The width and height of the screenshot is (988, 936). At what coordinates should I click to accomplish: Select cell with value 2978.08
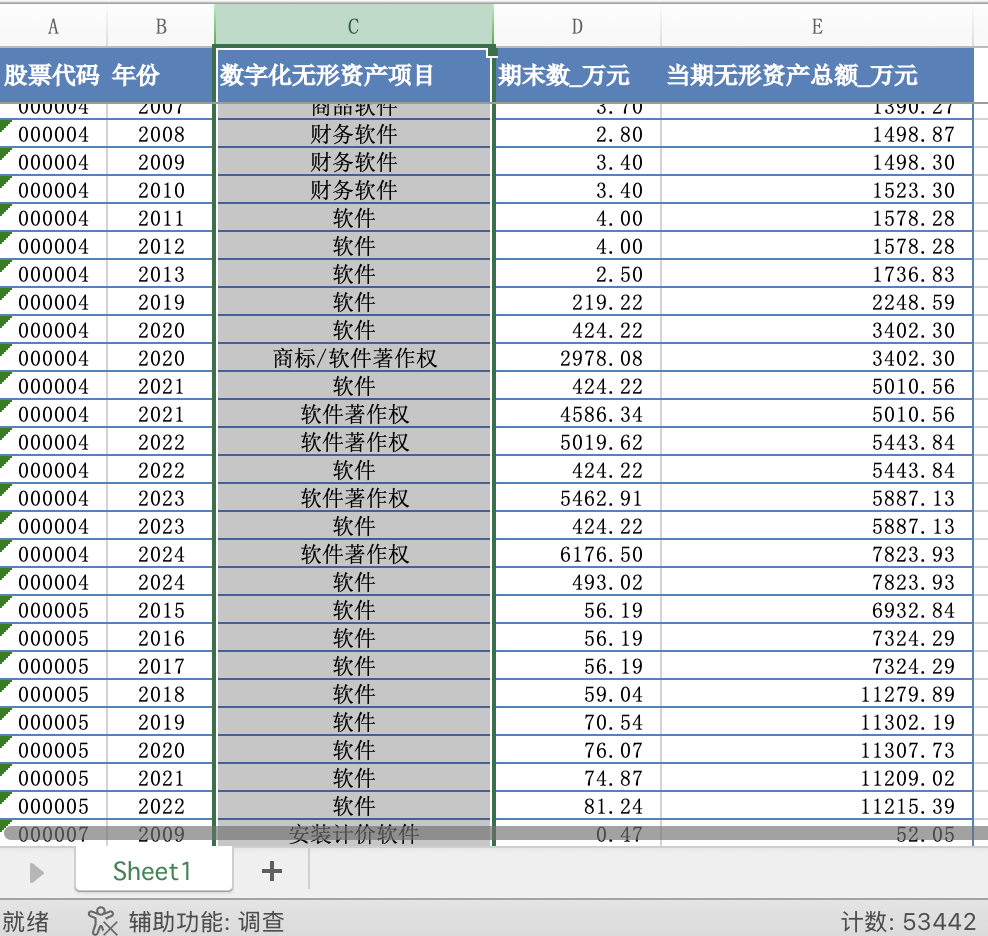point(577,358)
